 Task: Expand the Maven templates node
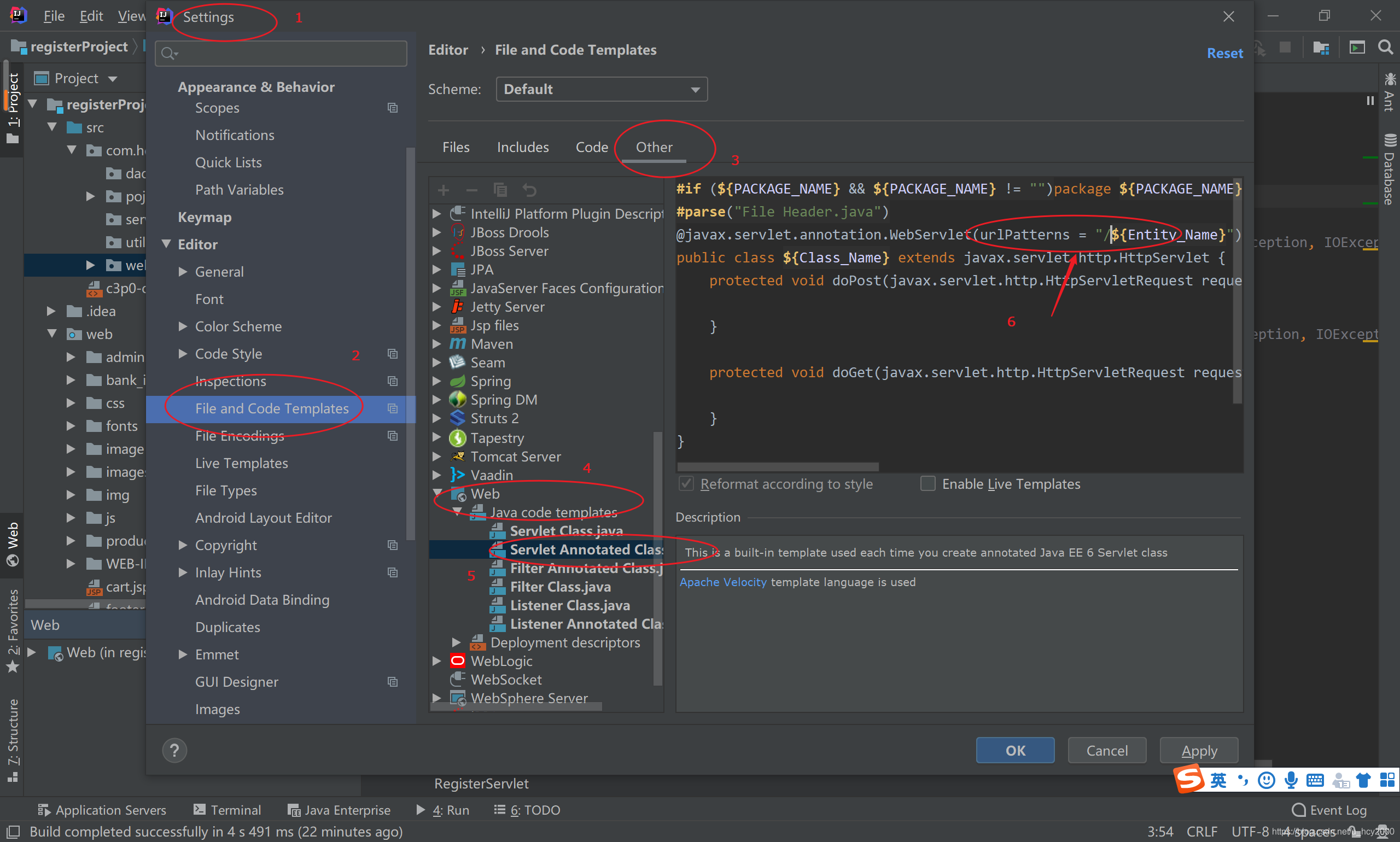click(x=436, y=344)
